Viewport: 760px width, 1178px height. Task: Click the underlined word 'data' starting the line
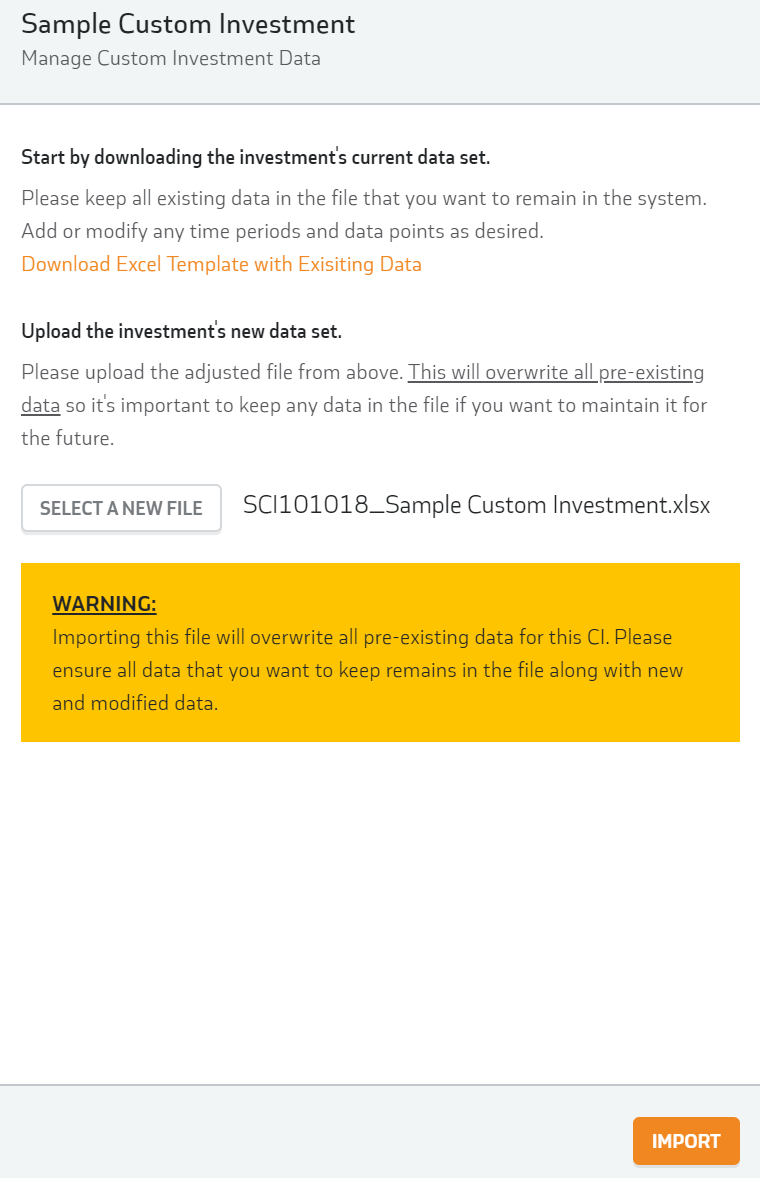click(41, 406)
